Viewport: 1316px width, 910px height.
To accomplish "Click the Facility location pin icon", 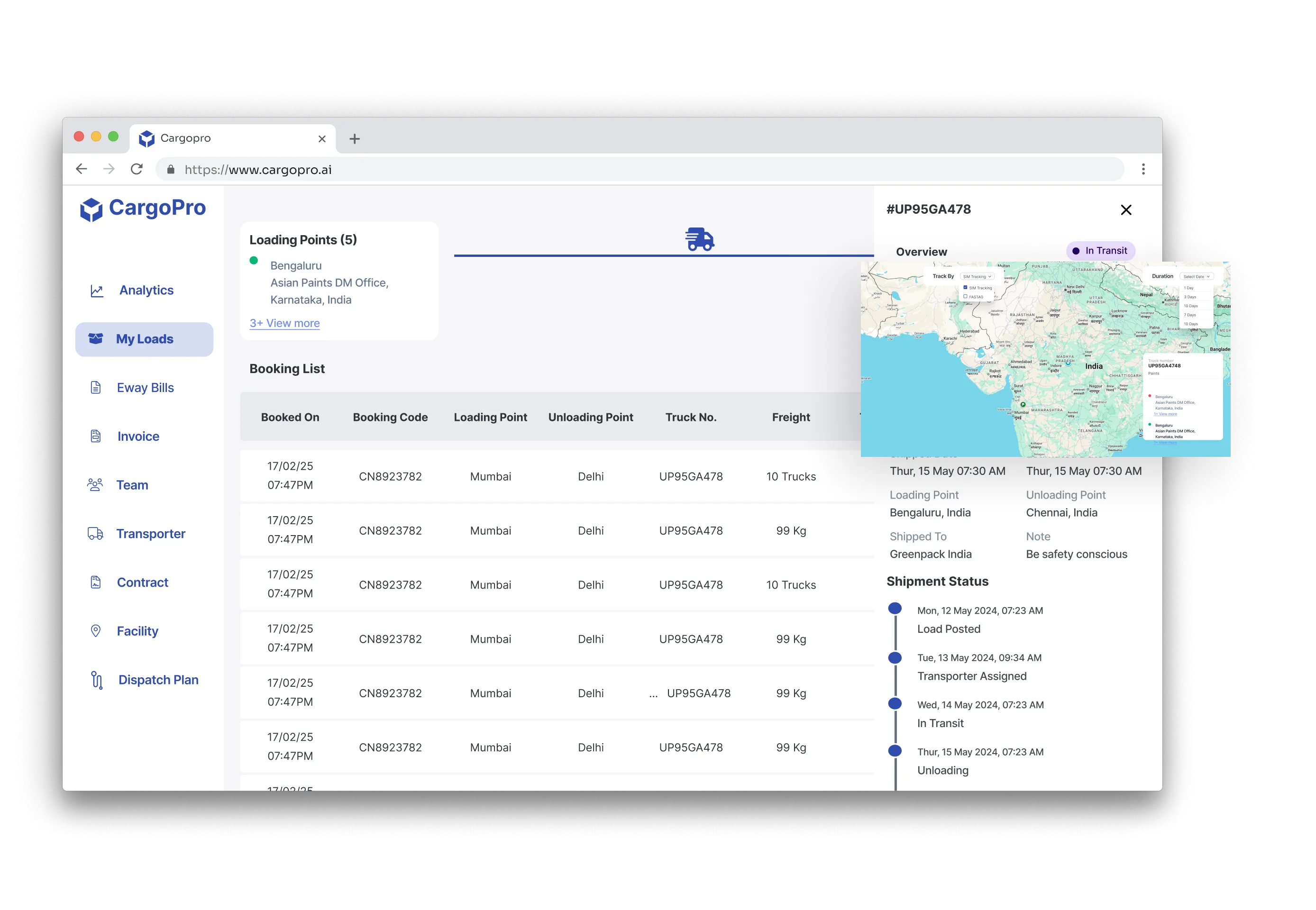I will click(96, 631).
